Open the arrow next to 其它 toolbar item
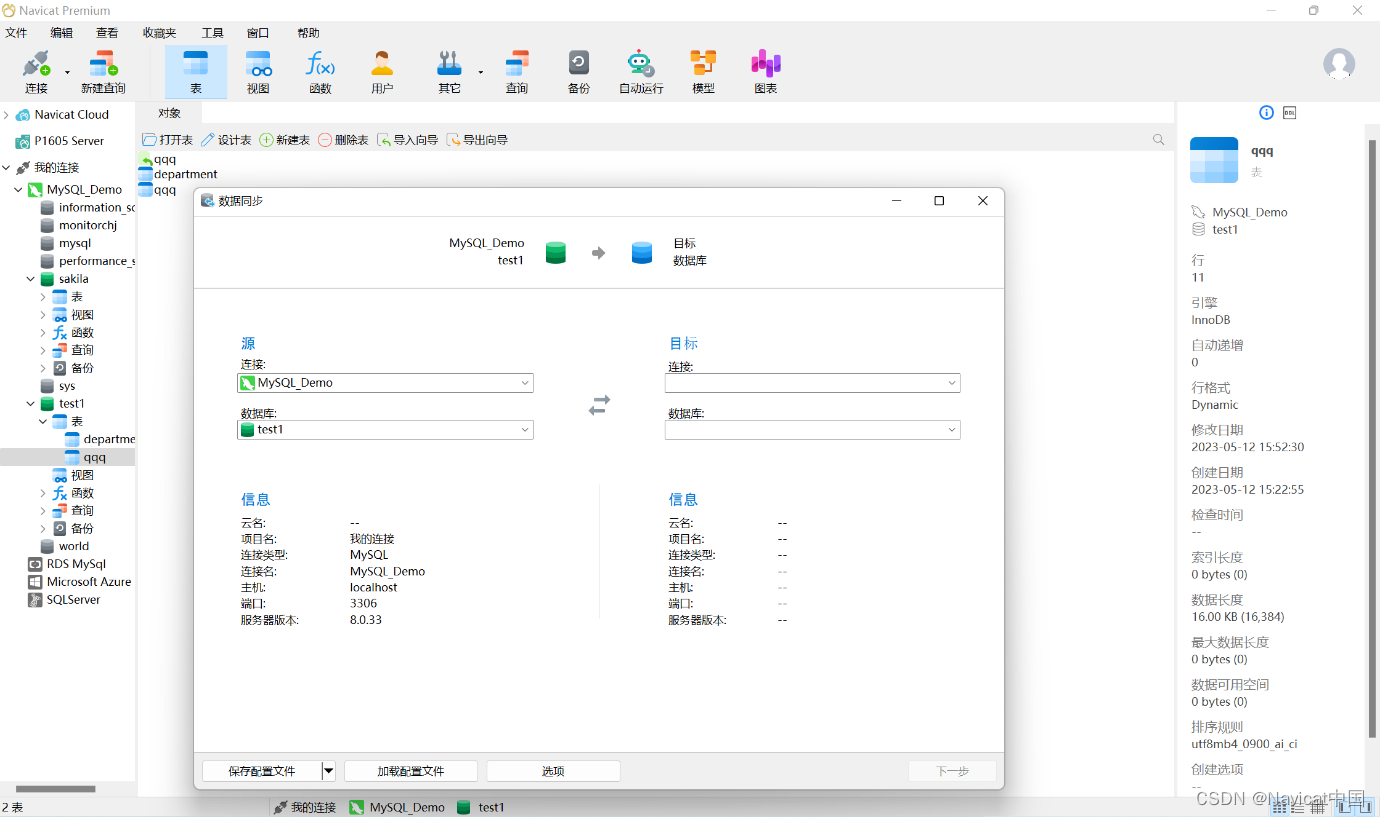 pyautogui.click(x=480, y=72)
